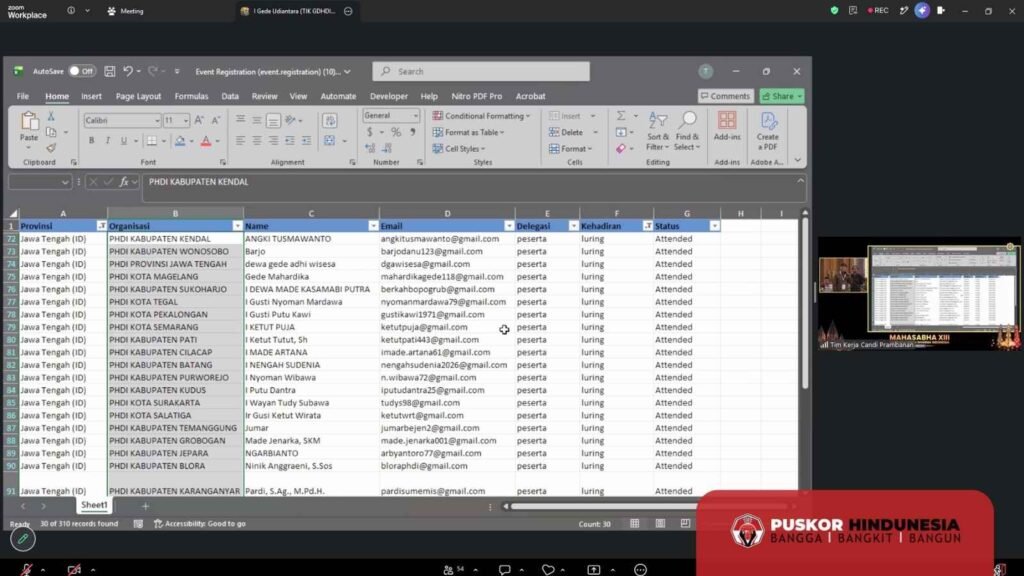Open Delegasi column filter dropdown
Screen dimensions: 1024x576
(573, 226)
